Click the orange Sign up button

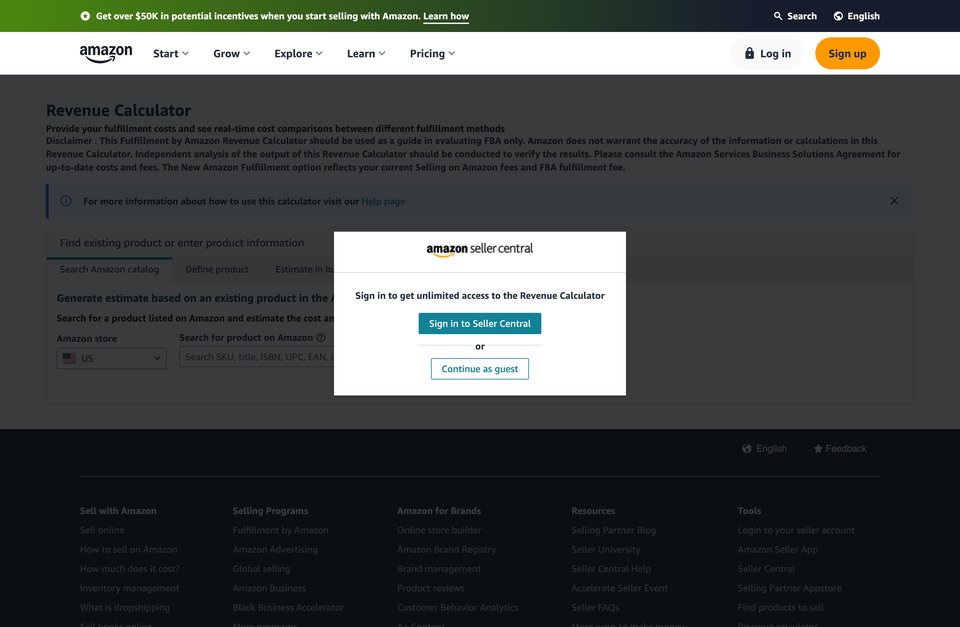tap(847, 53)
